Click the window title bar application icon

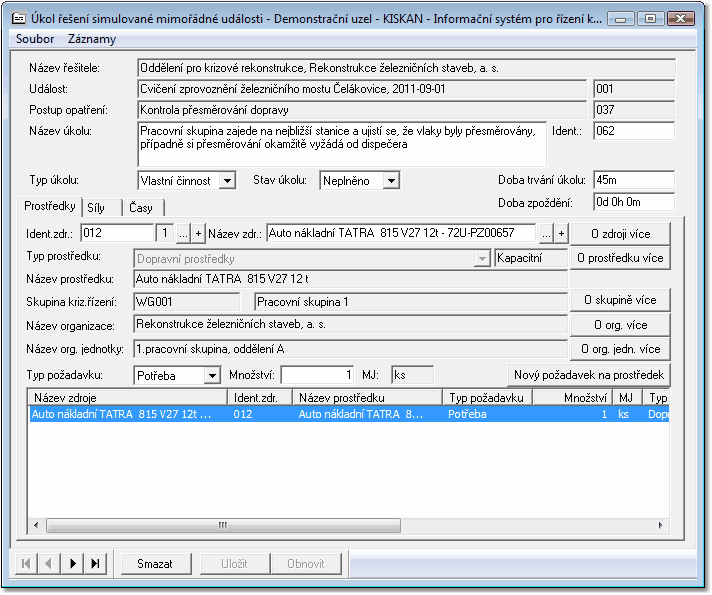pyautogui.click(x=18, y=18)
